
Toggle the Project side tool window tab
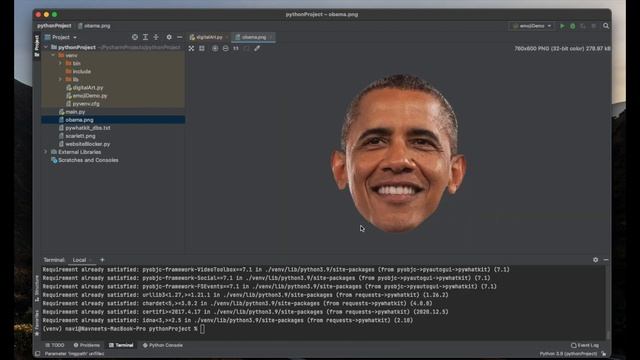37,45
